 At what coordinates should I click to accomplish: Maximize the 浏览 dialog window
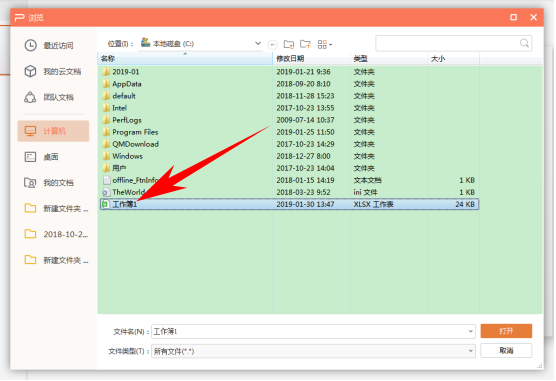(513, 17)
